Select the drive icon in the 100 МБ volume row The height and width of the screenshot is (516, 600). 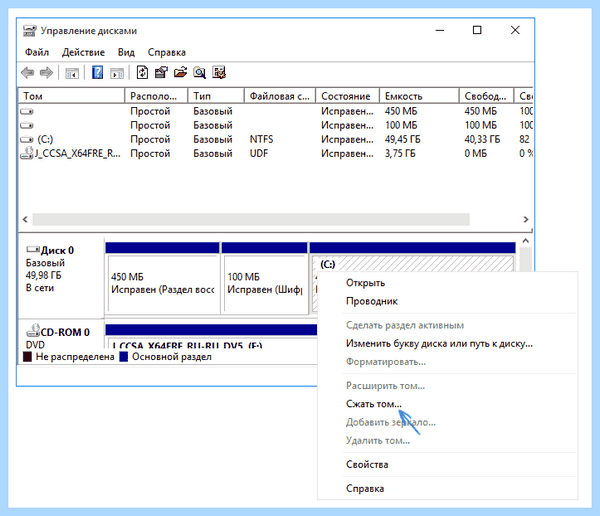tap(27, 125)
